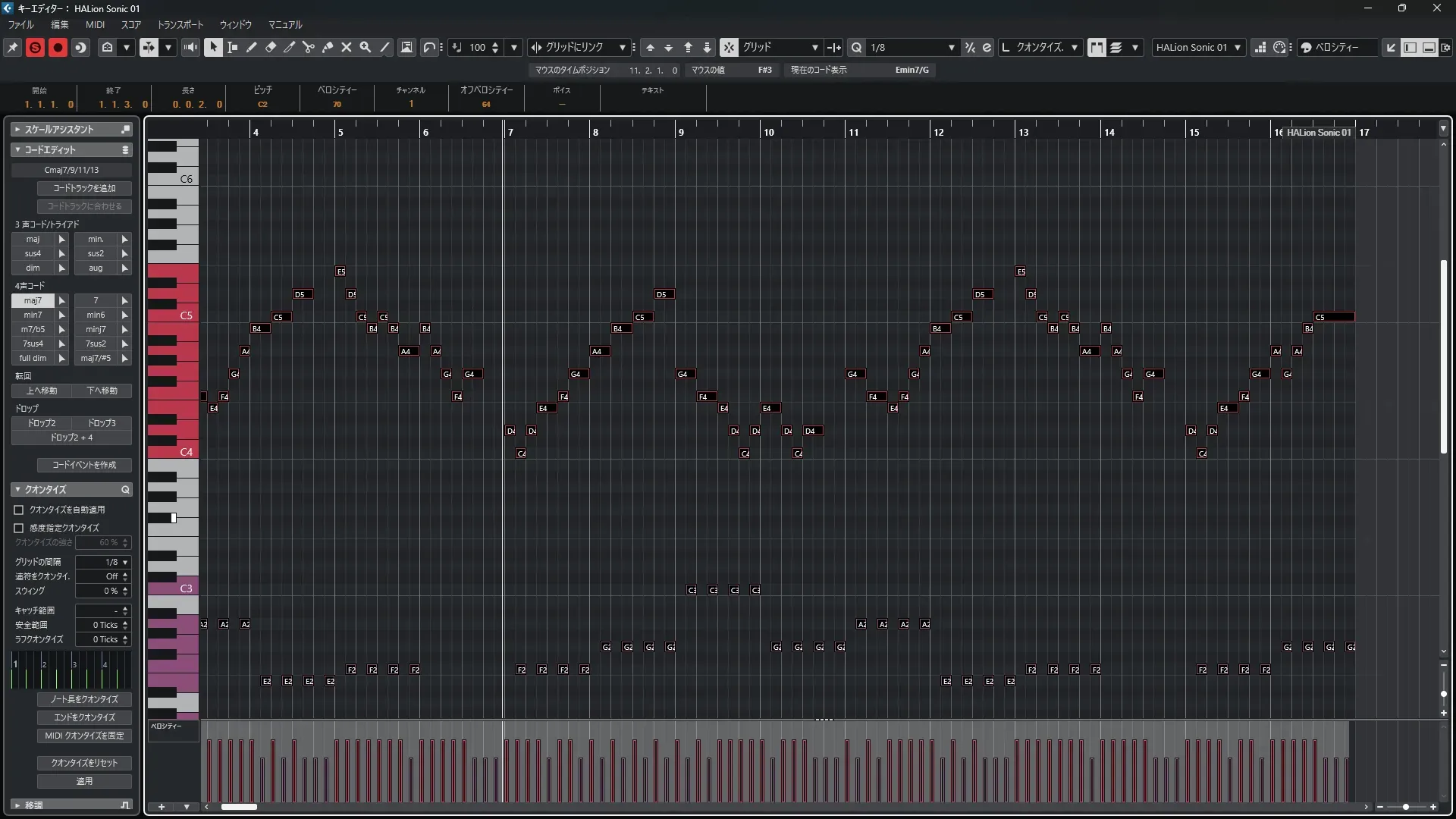Select the Split scissors tool

(x=309, y=47)
